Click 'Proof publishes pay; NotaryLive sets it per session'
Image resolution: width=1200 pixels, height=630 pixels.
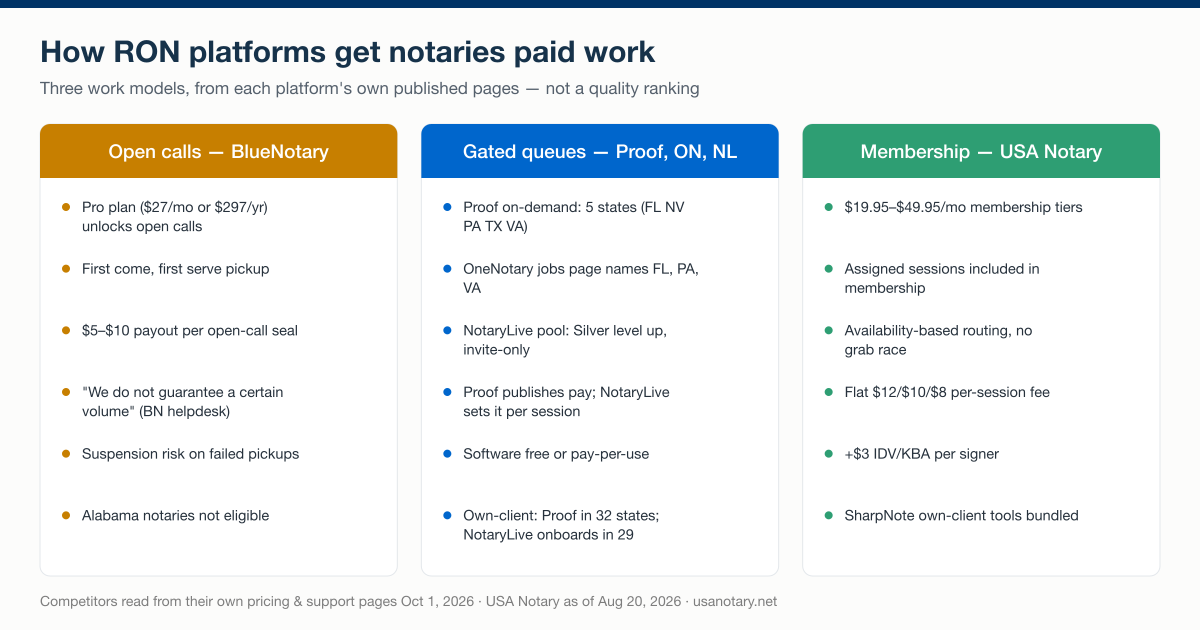(x=566, y=402)
